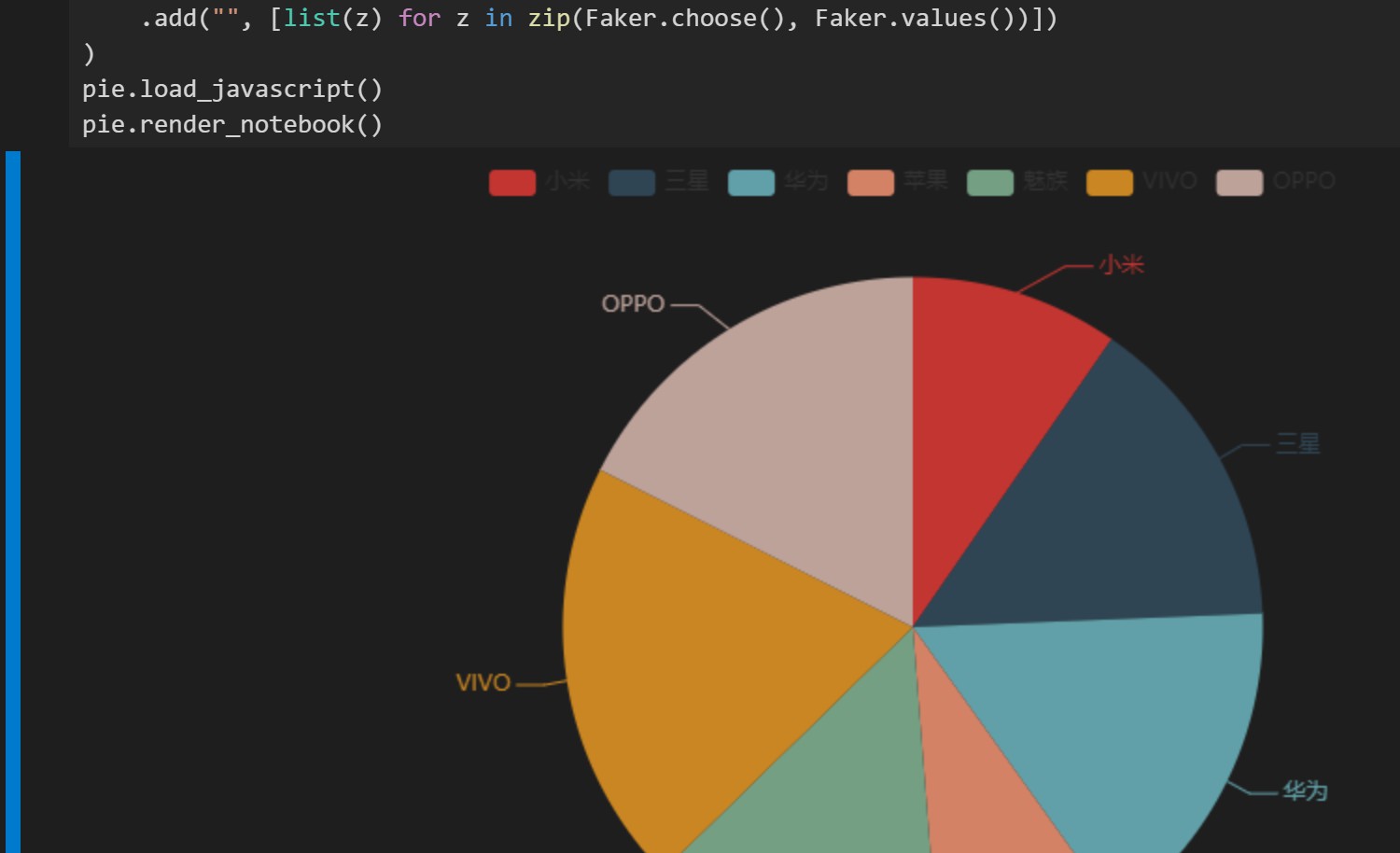Click the pink OPPO legend swatch
The height and width of the screenshot is (853, 1400).
1238,181
